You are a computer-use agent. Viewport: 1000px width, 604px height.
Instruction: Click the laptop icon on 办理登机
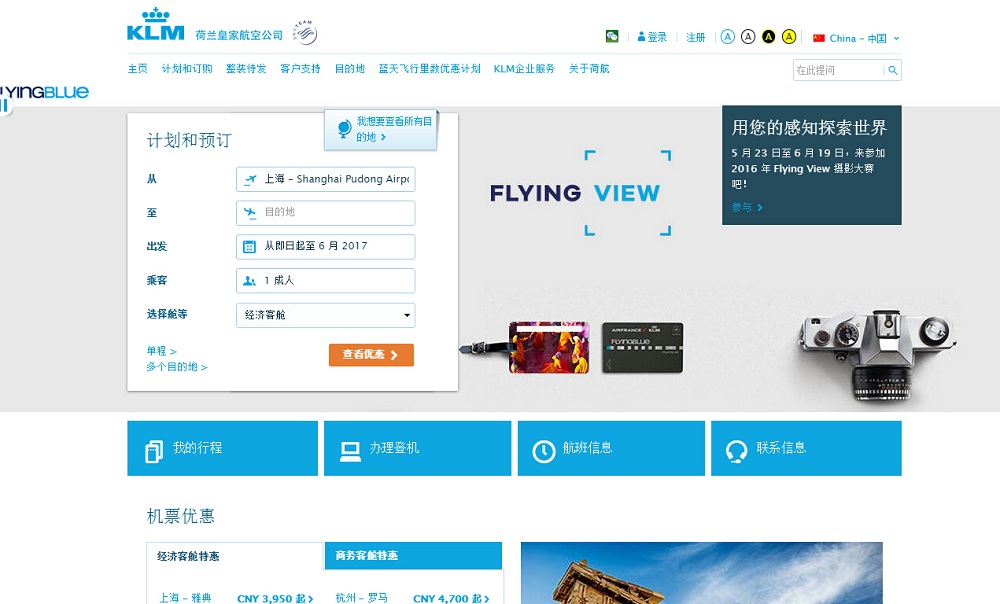(x=350, y=452)
